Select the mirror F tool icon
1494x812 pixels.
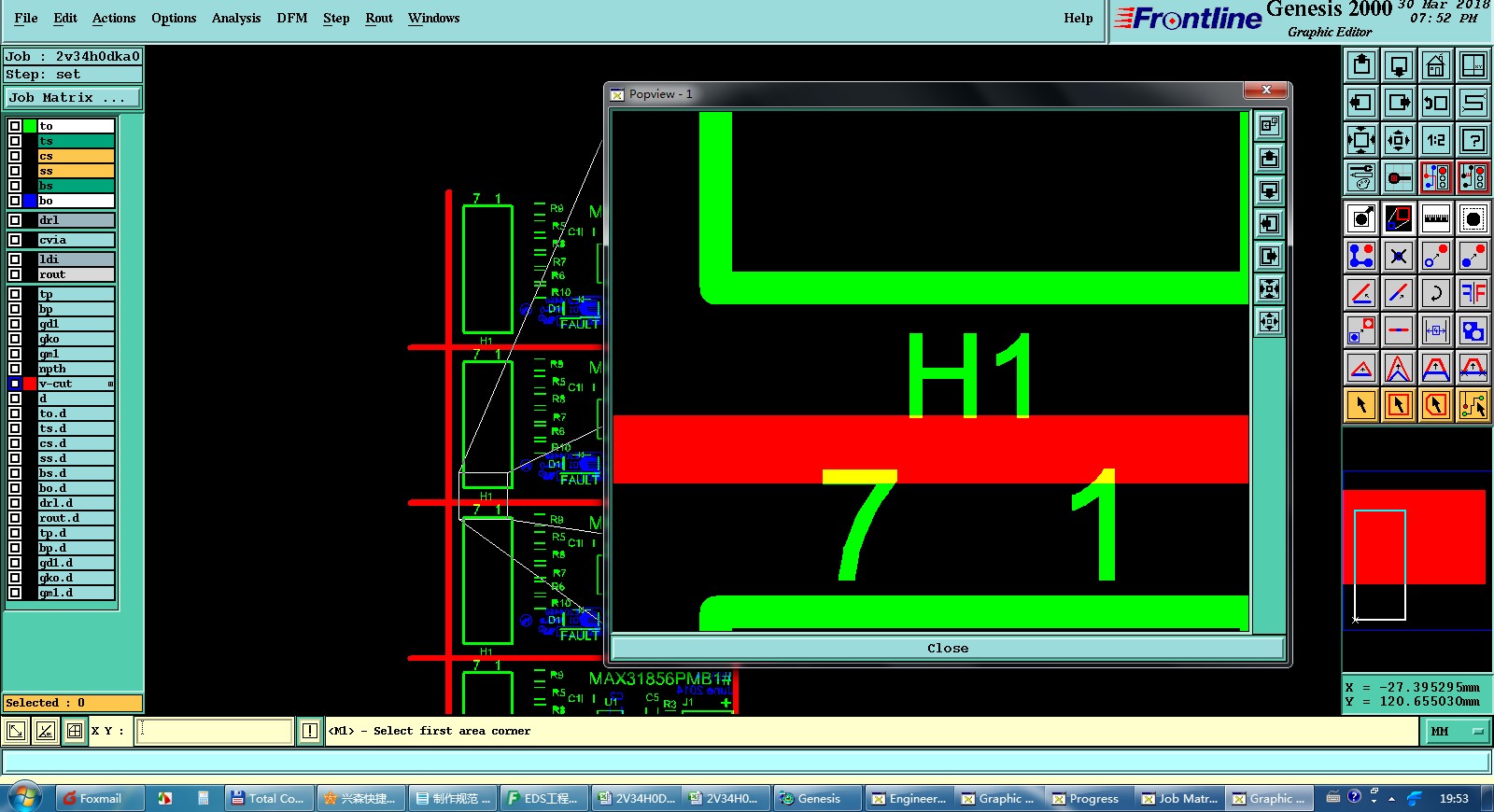(1473, 293)
